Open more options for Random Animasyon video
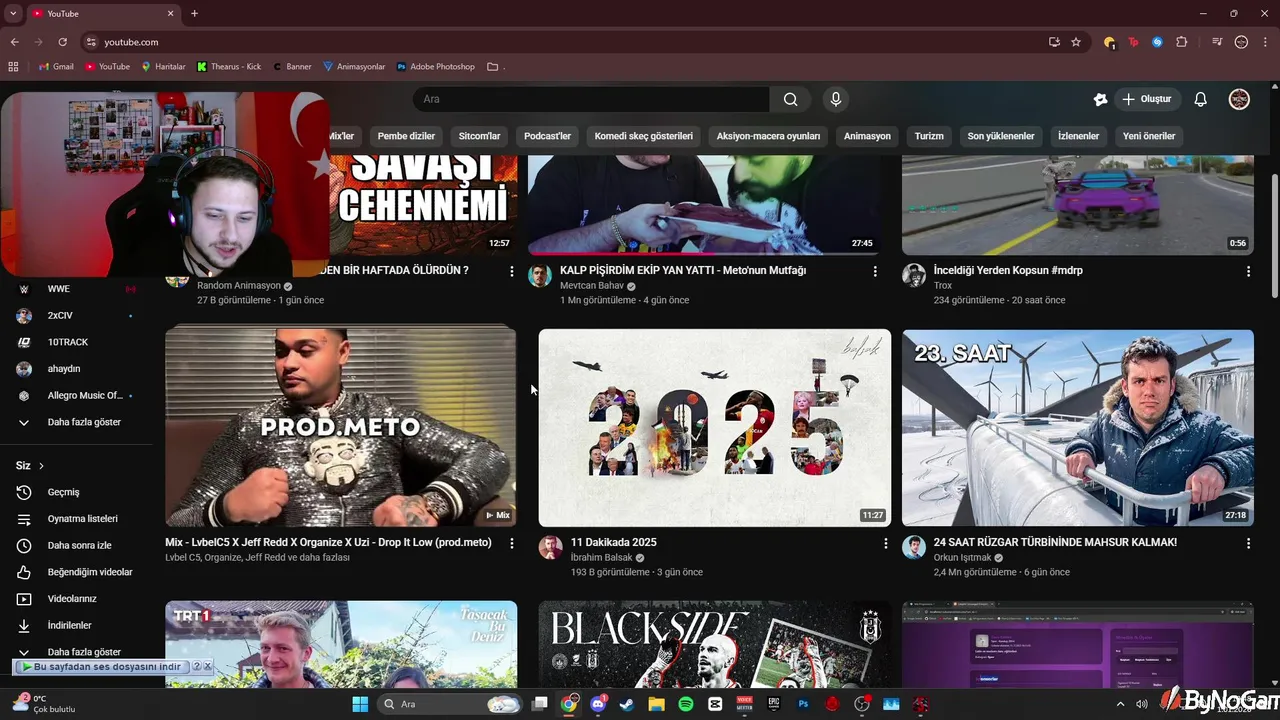The image size is (1280, 720). coord(512,271)
